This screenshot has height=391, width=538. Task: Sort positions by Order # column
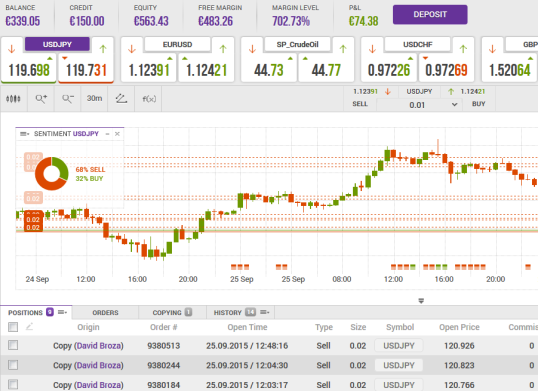coord(163,327)
